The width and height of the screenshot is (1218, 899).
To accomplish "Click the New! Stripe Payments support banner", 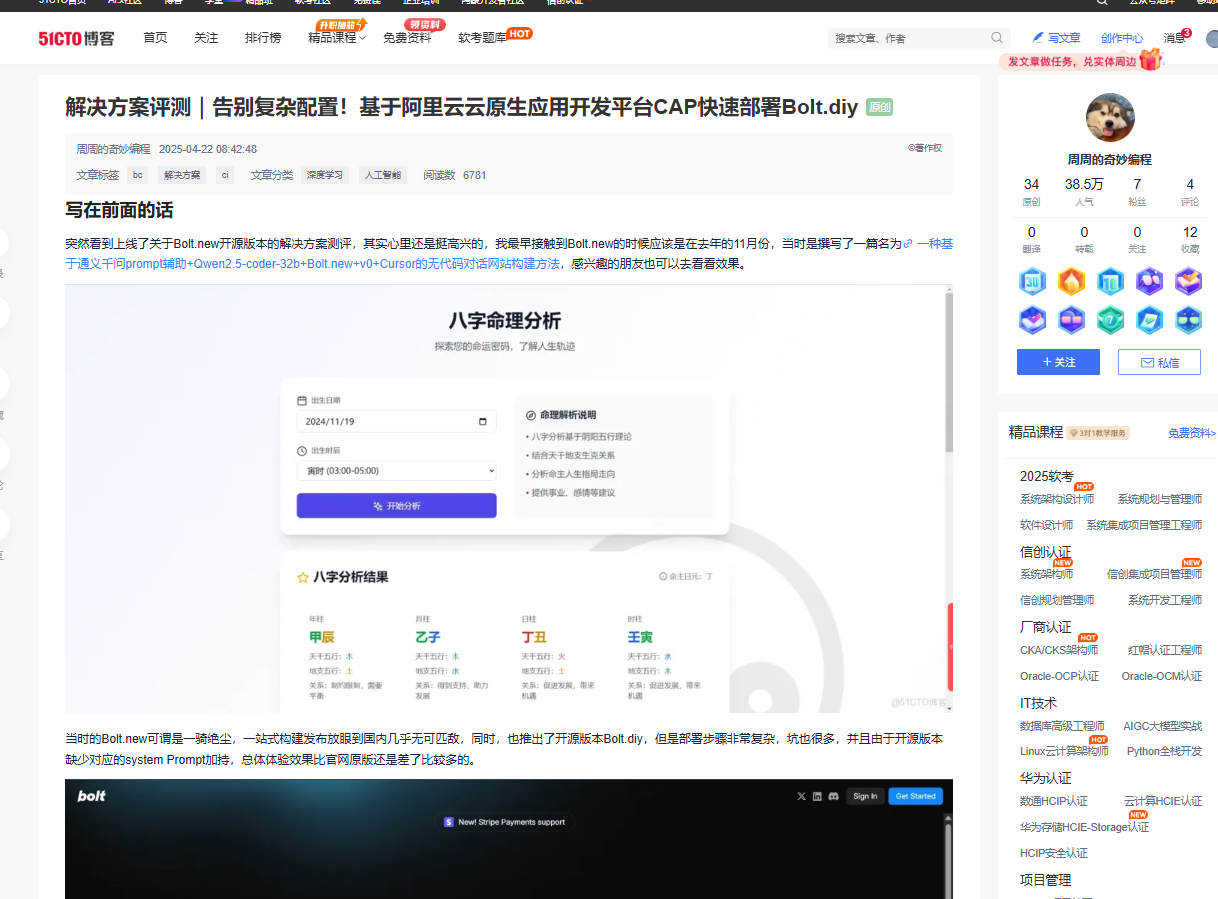I will pos(505,822).
